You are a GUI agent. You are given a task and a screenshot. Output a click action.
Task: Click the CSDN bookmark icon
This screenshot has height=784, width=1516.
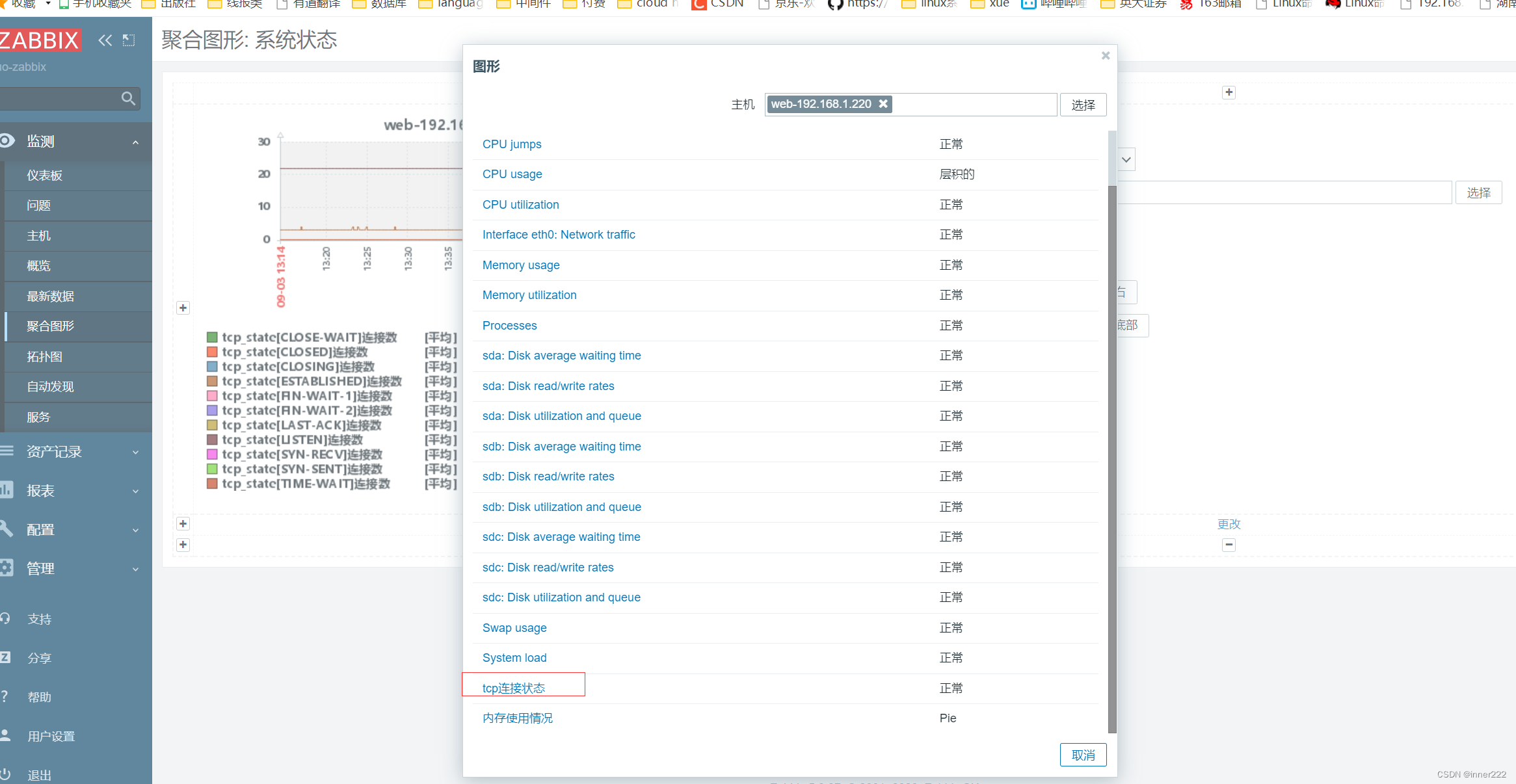[698, 4]
